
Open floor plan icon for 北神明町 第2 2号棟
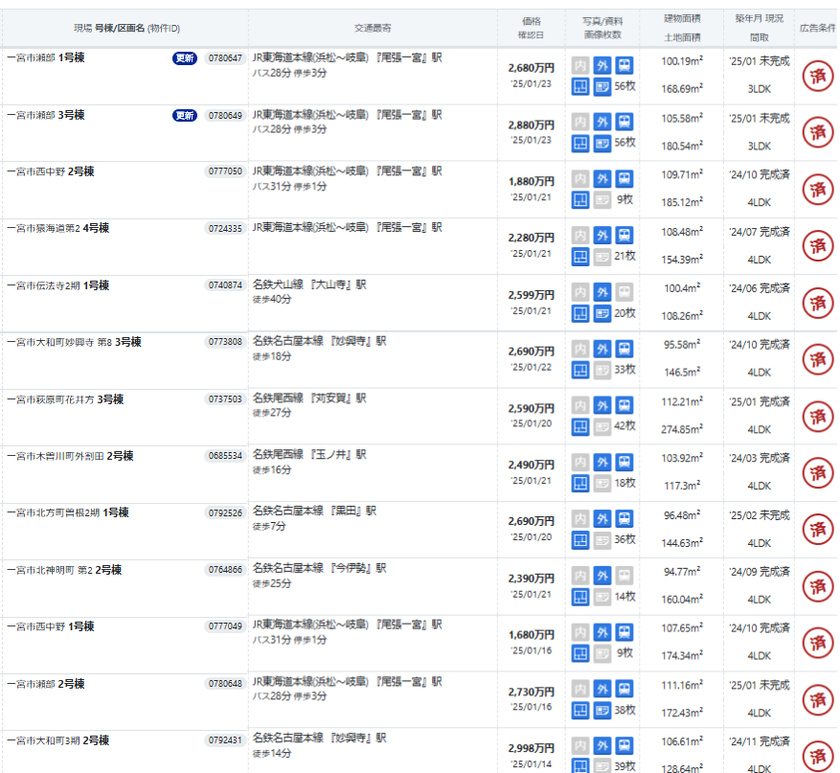[x=581, y=597]
